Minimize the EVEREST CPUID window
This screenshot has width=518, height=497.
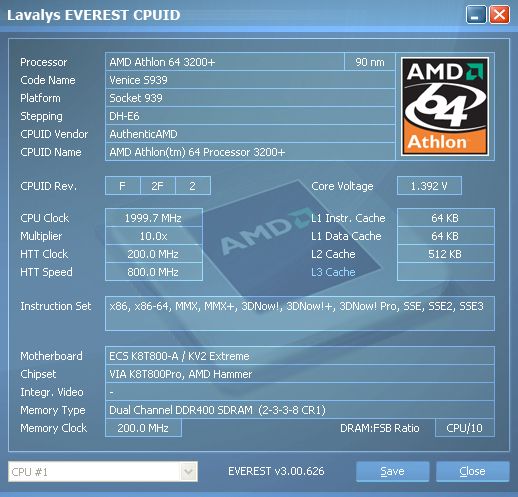476,15
